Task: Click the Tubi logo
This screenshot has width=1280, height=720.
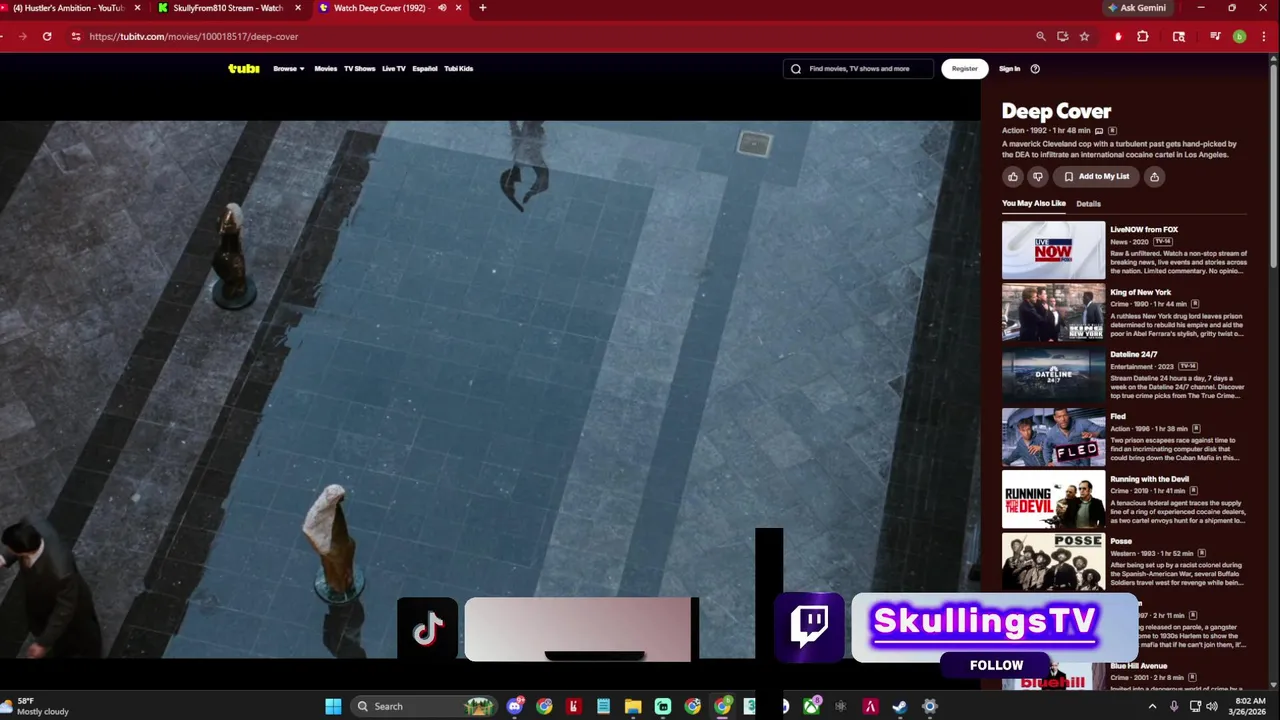Action: tap(243, 69)
